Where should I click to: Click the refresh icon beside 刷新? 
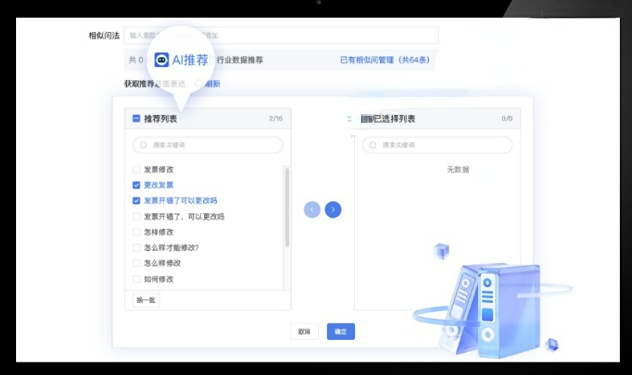point(198,84)
